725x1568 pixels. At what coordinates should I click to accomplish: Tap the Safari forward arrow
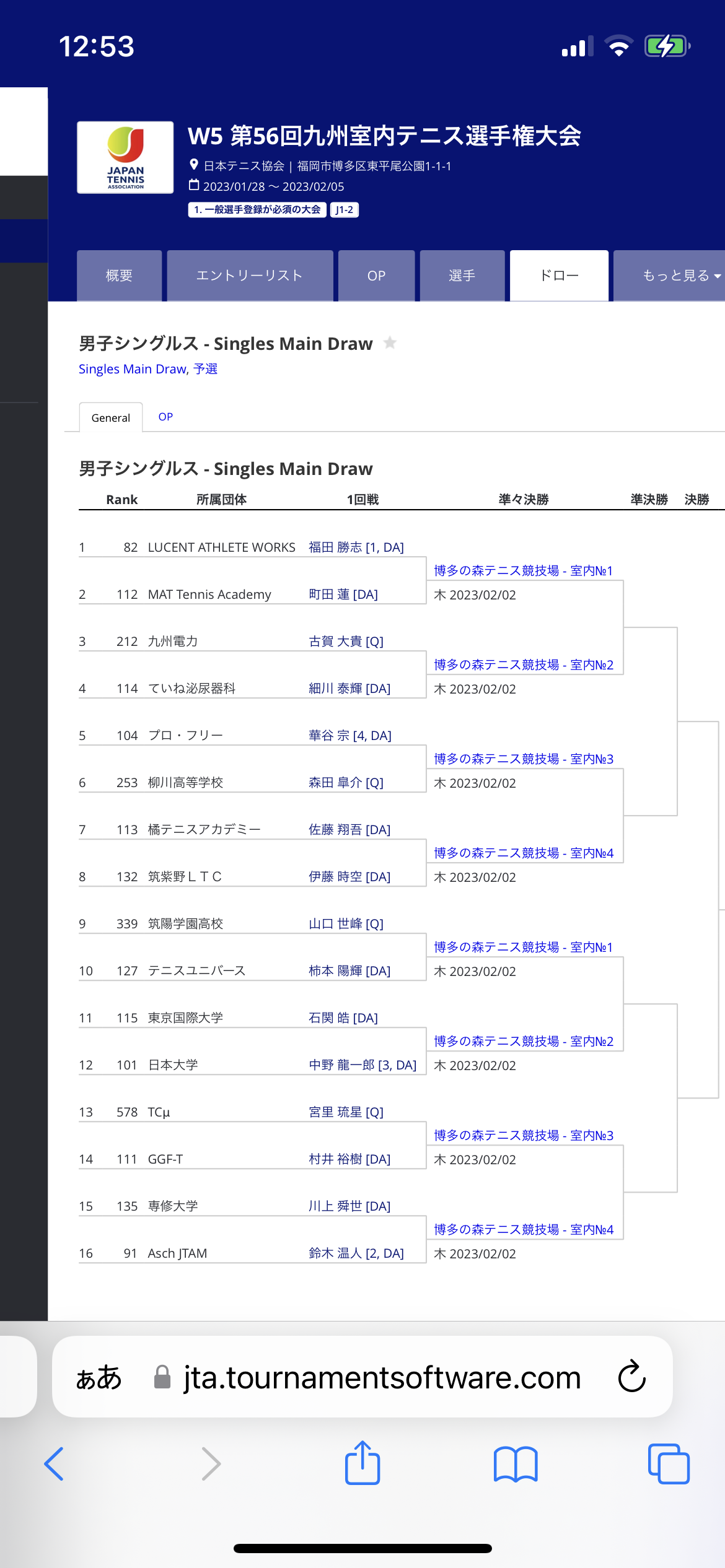211,1464
